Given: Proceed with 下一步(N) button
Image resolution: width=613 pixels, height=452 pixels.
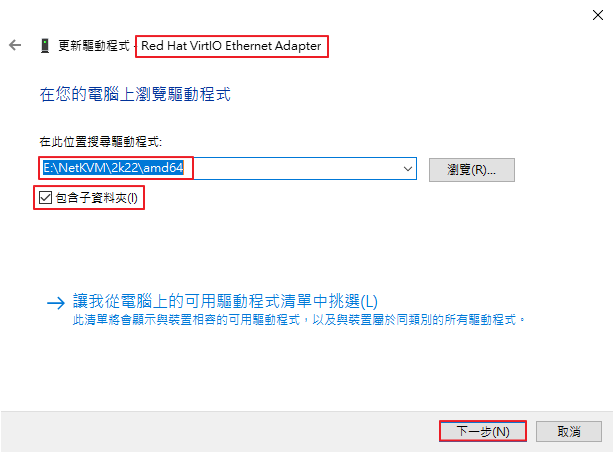Looking at the screenshot, I should coord(483,431).
